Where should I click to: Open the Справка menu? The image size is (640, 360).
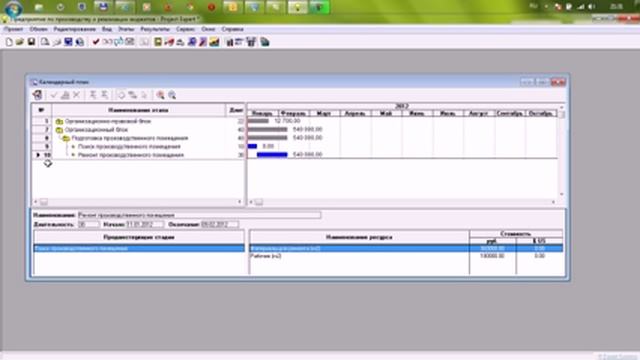232,29
